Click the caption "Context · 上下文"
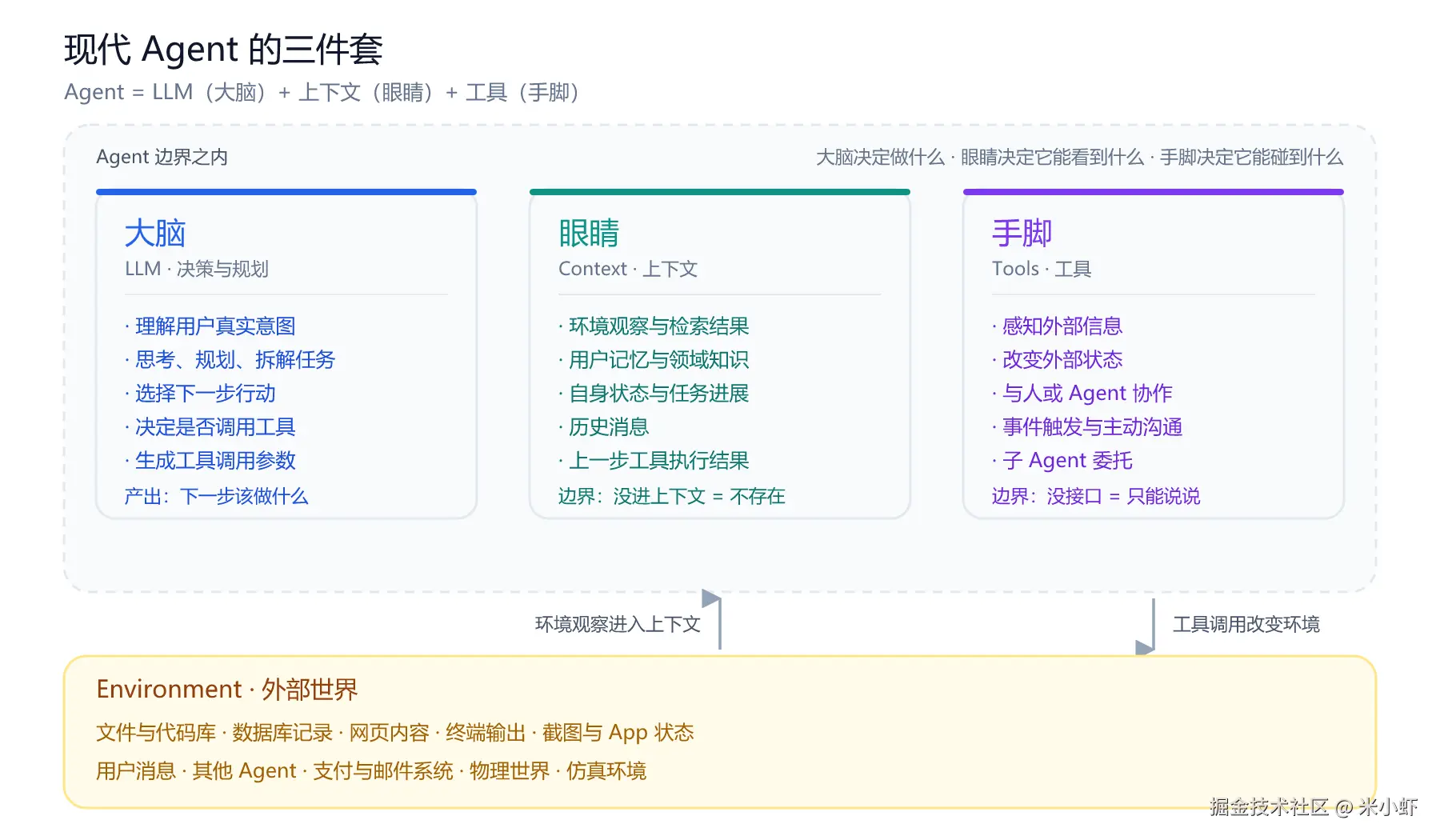The height and width of the screenshot is (840, 1440). (628, 269)
